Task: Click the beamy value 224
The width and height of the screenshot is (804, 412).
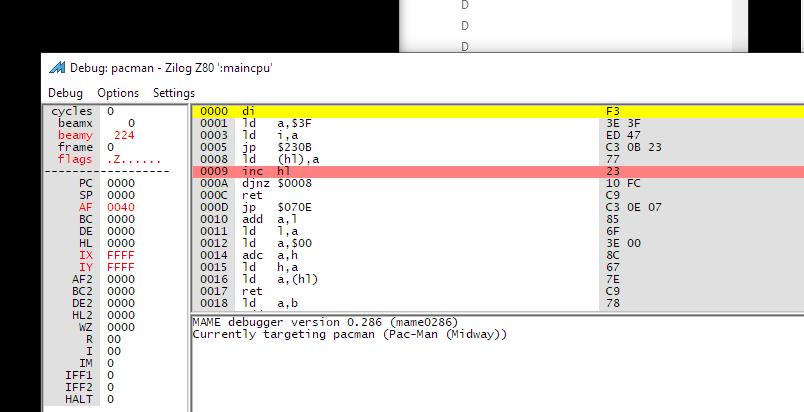Action: [x=124, y=135]
